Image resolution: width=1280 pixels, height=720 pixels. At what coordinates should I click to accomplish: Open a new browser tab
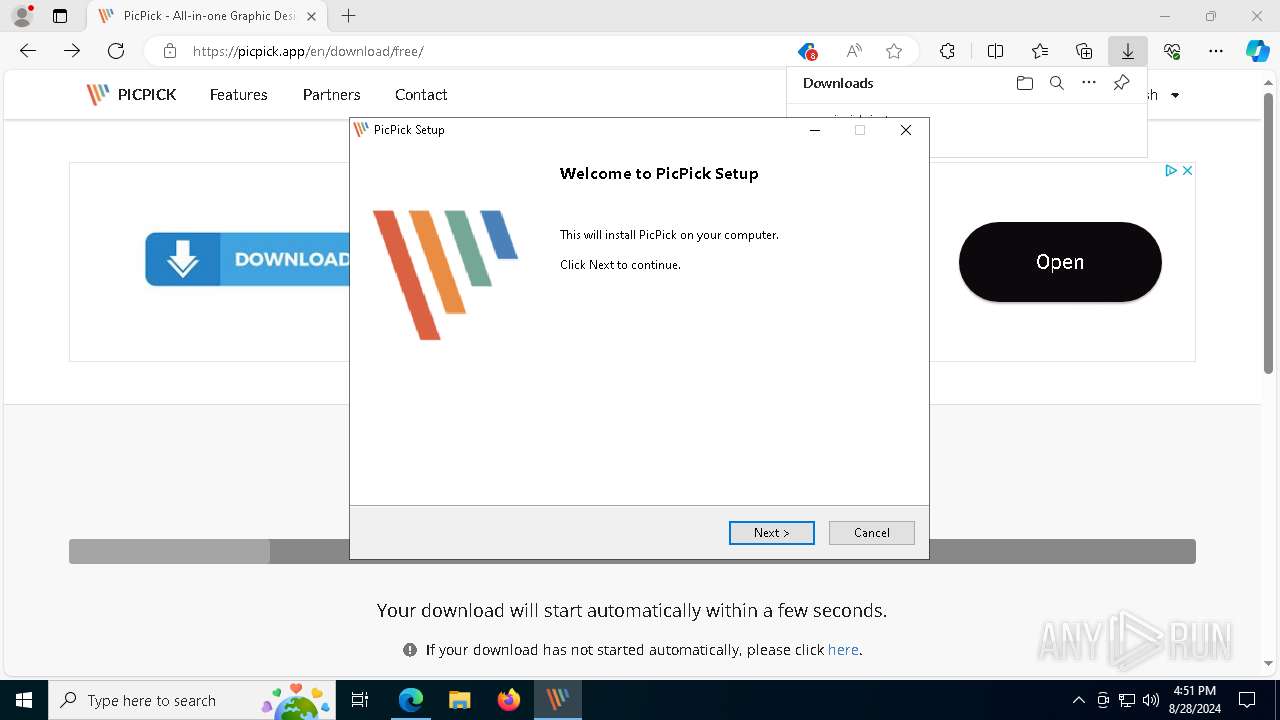[x=348, y=16]
